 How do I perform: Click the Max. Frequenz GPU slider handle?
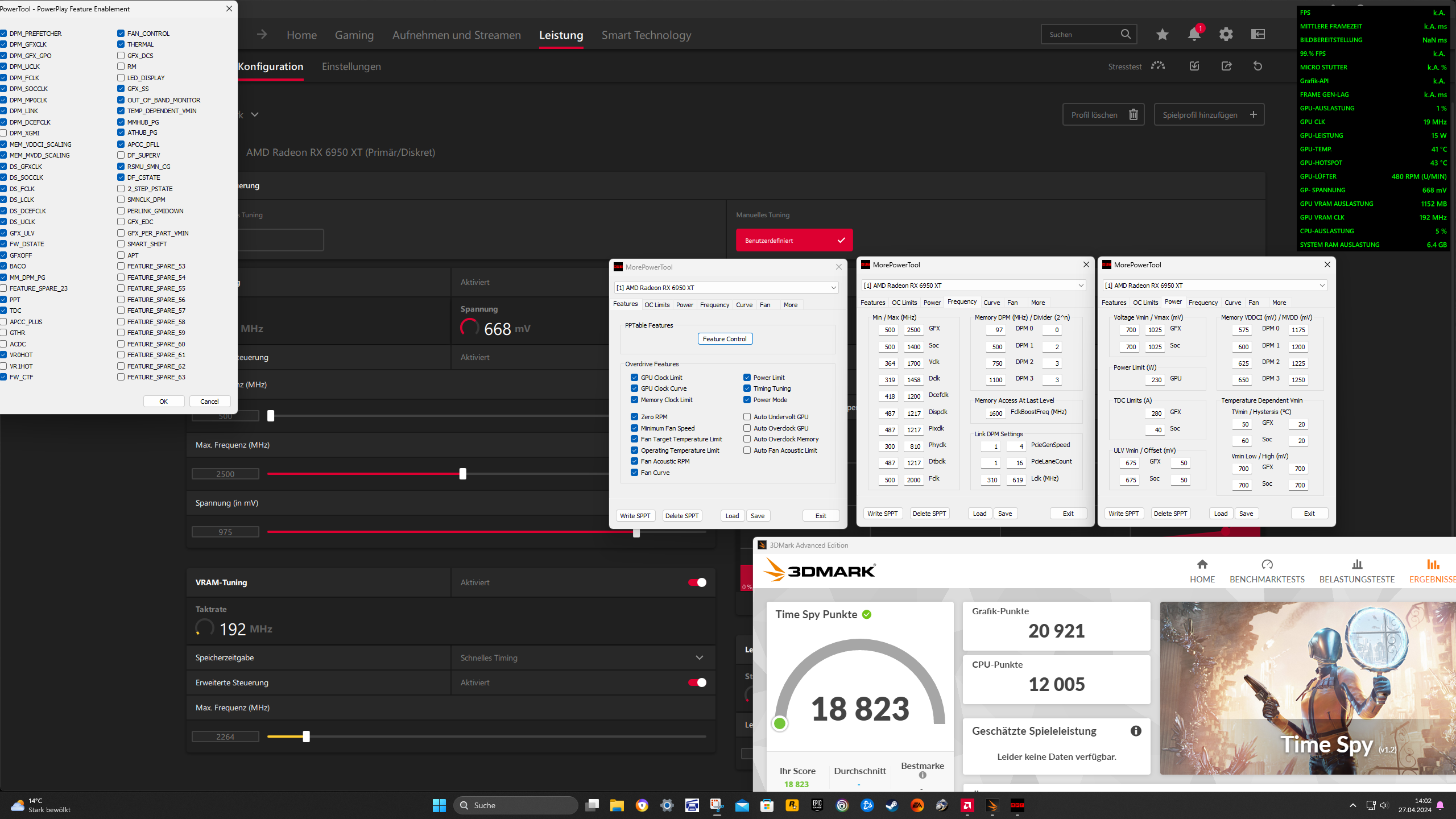pos(462,474)
